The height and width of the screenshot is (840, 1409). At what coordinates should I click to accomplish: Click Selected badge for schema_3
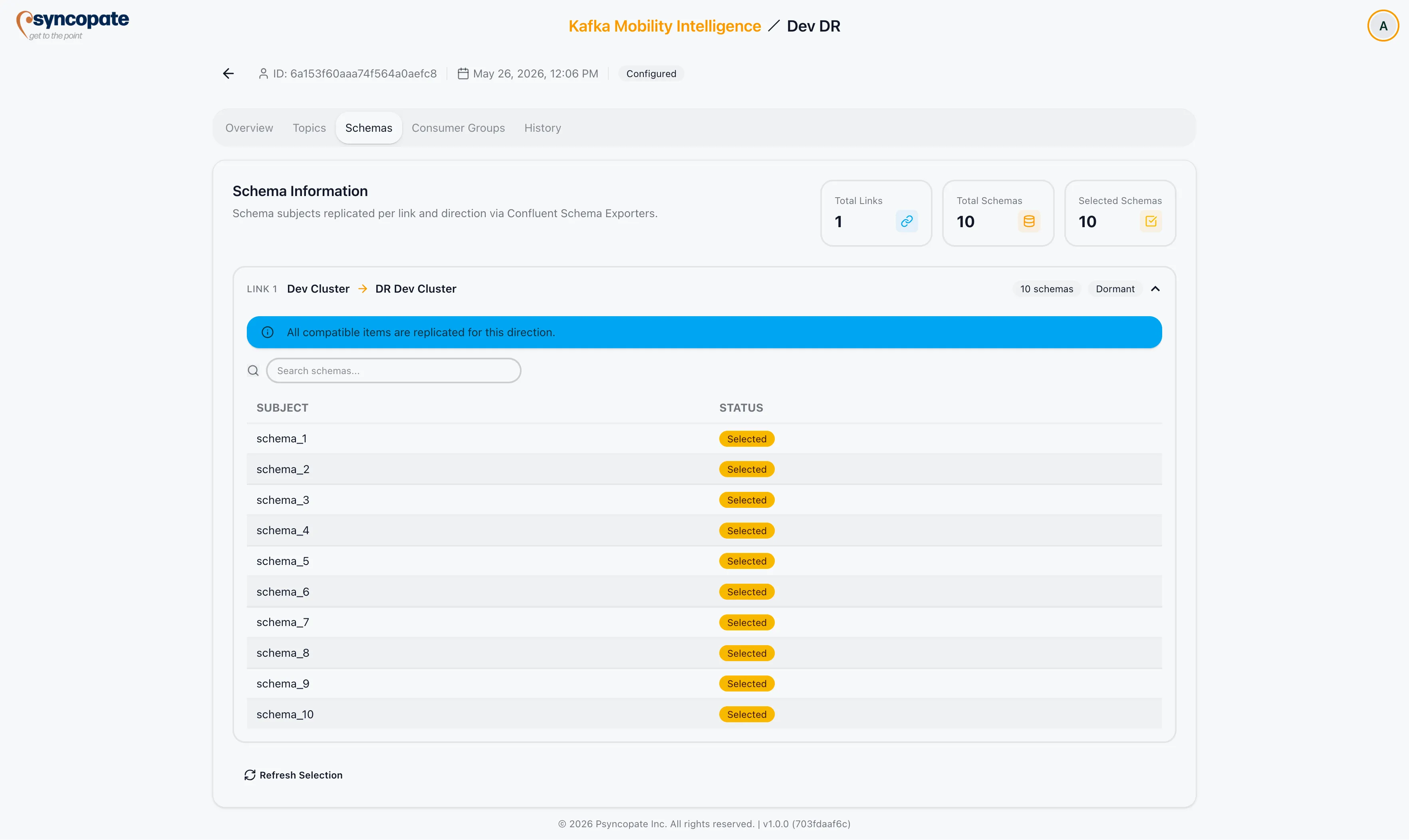tap(747, 500)
